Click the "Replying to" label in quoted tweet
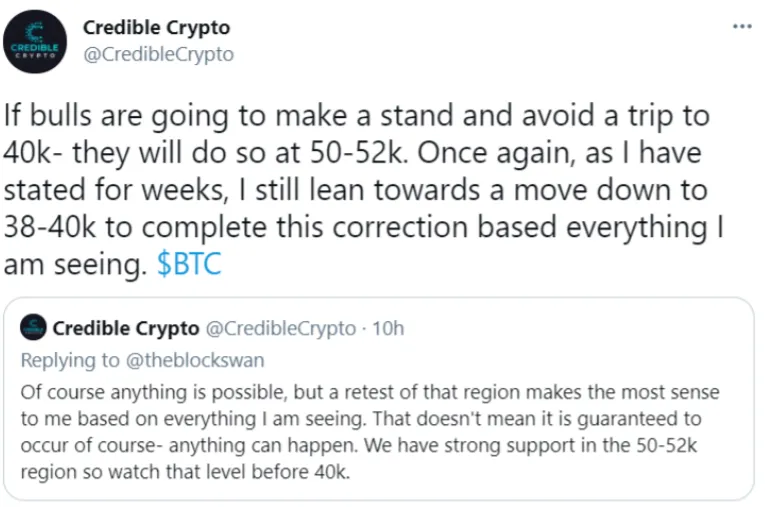Viewport: 765px width, 507px height. click(x=70, y=361)
